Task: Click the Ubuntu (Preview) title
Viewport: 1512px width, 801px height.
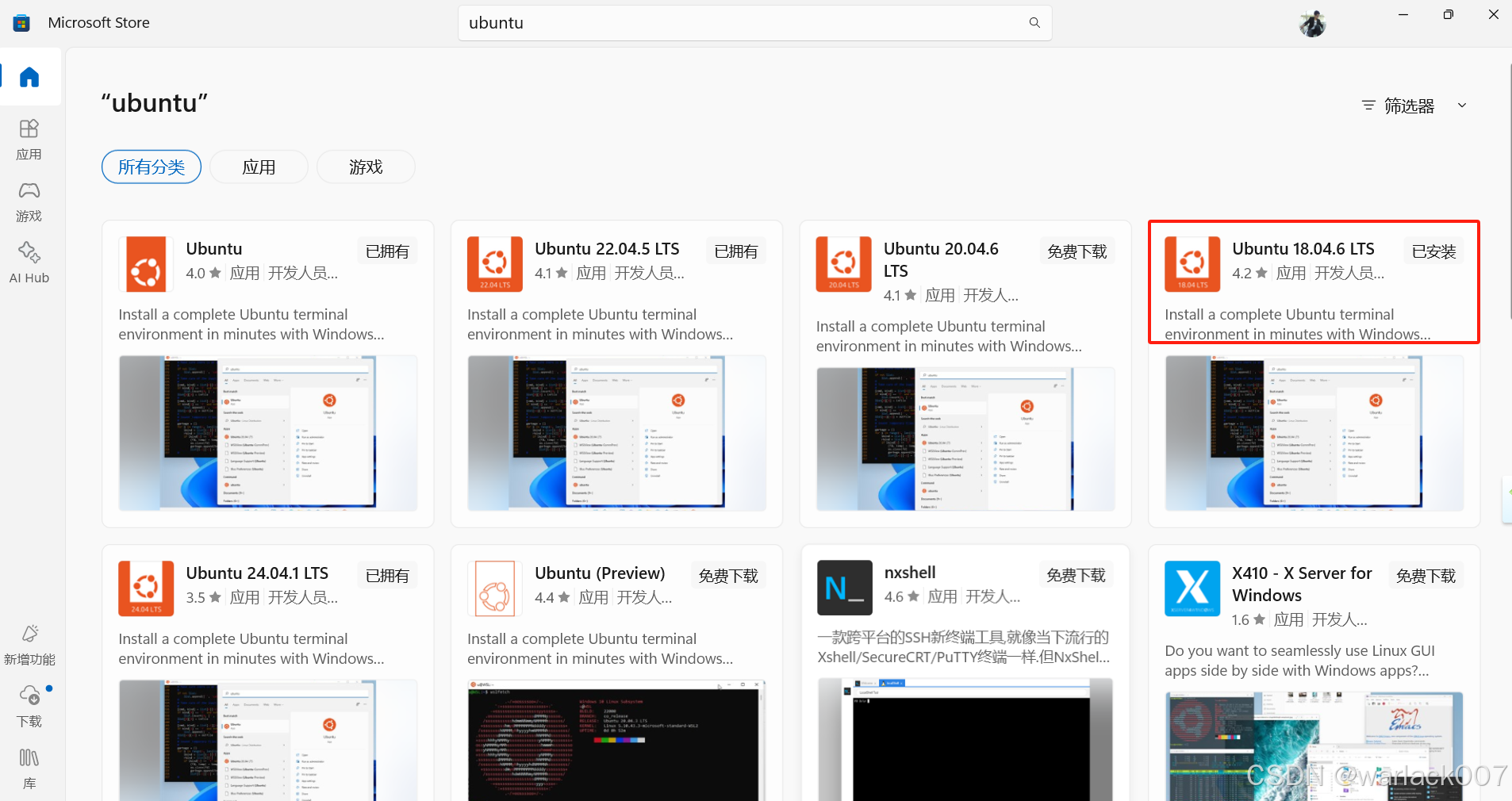Action: [x=600, y=573]
